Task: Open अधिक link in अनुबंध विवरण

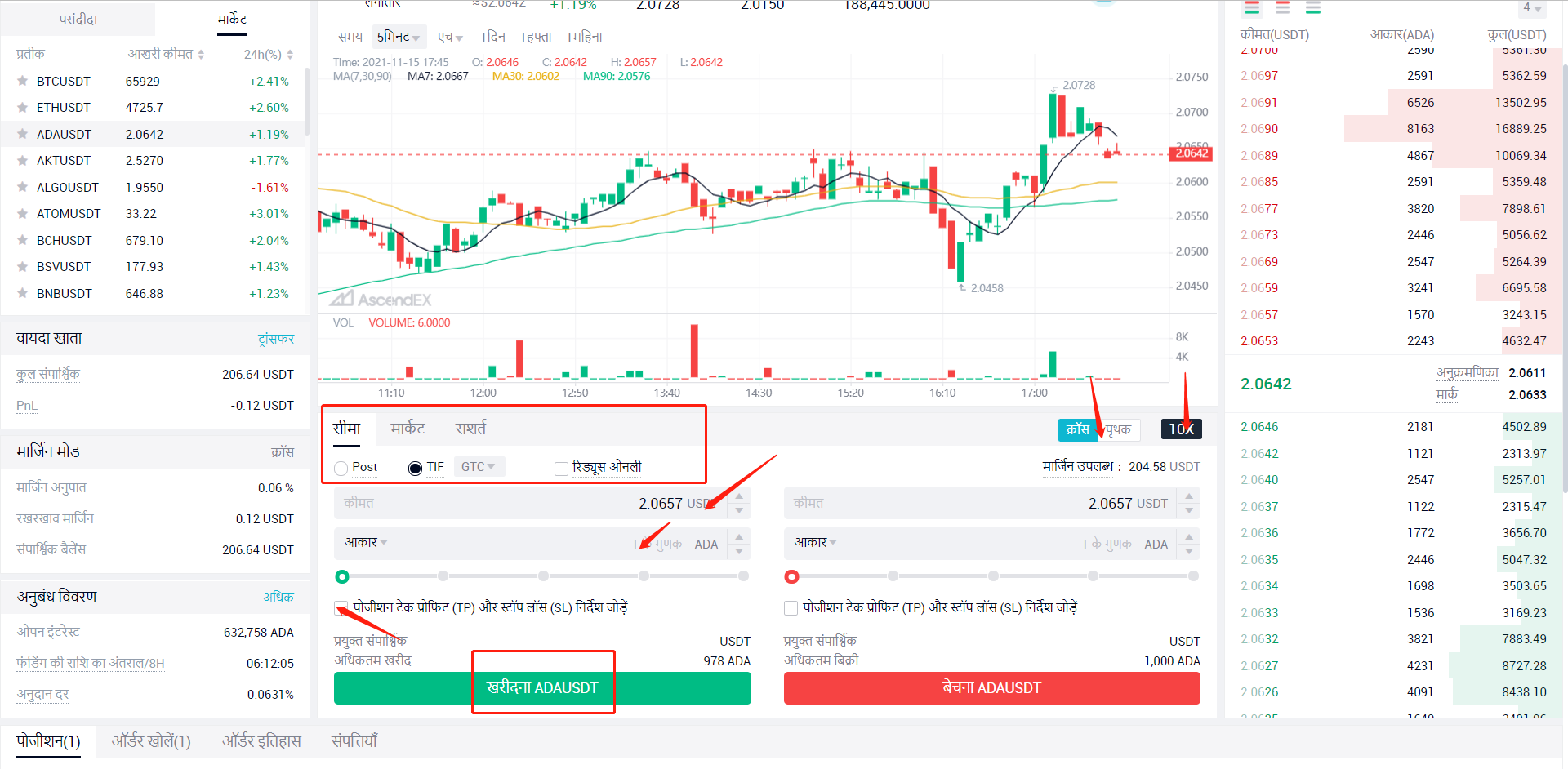Action: pyautogui.click(x=278, y=597)
